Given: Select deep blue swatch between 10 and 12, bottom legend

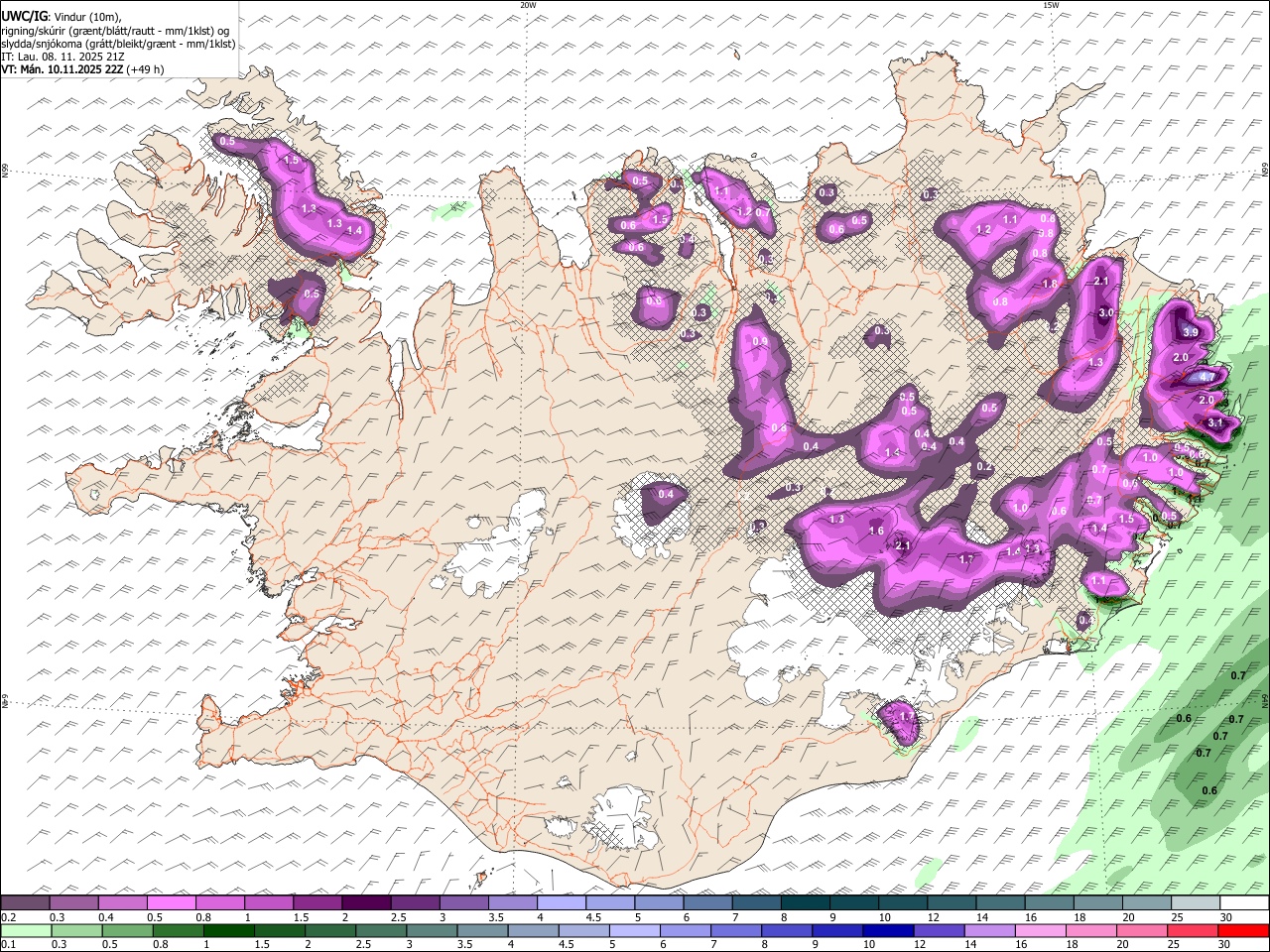Looking at the screenshot, I should (x=886, y=930).
